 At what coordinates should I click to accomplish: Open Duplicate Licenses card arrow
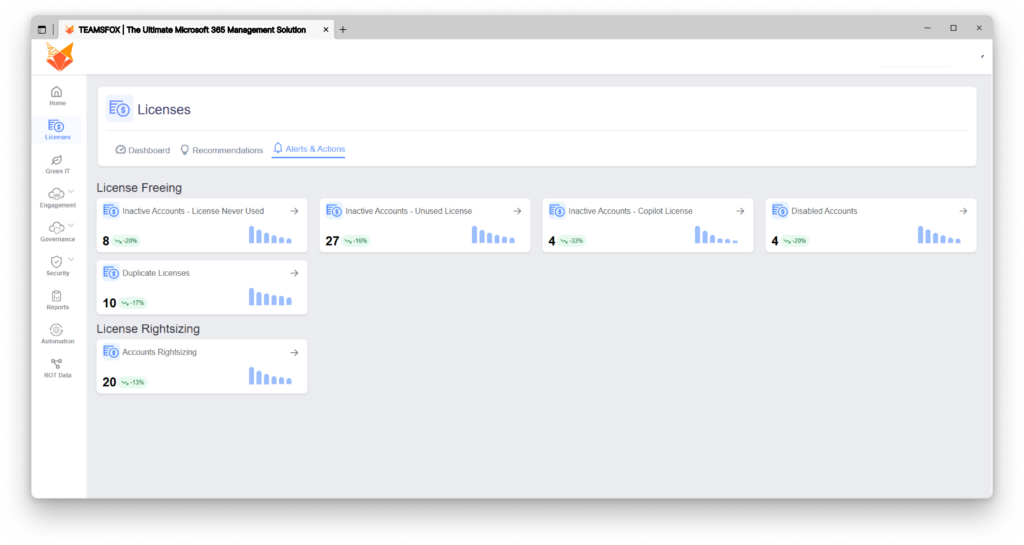pyautogui.click(x=295, y=273)
